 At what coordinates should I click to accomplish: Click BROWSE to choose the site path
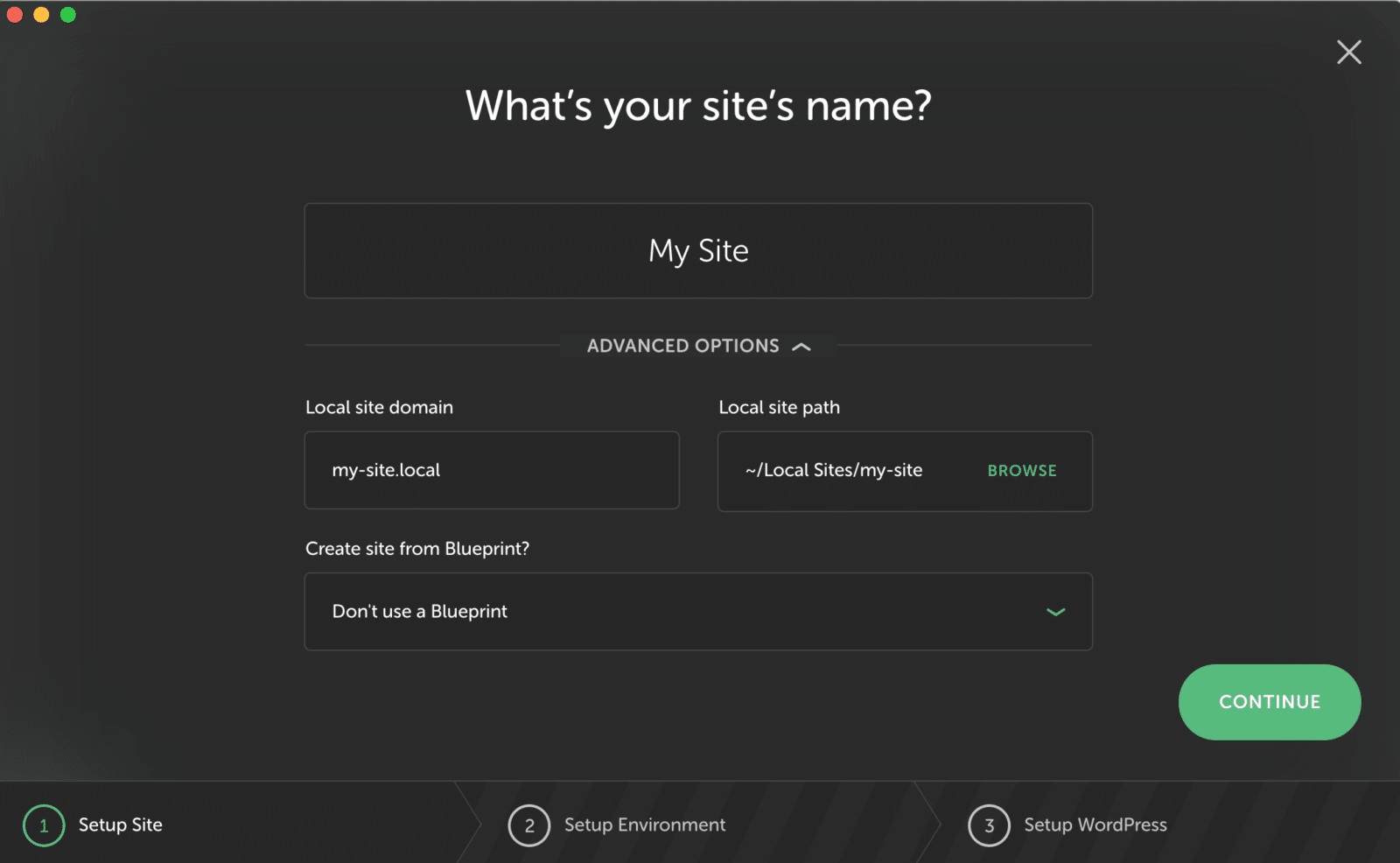(x=1021, y=471)
